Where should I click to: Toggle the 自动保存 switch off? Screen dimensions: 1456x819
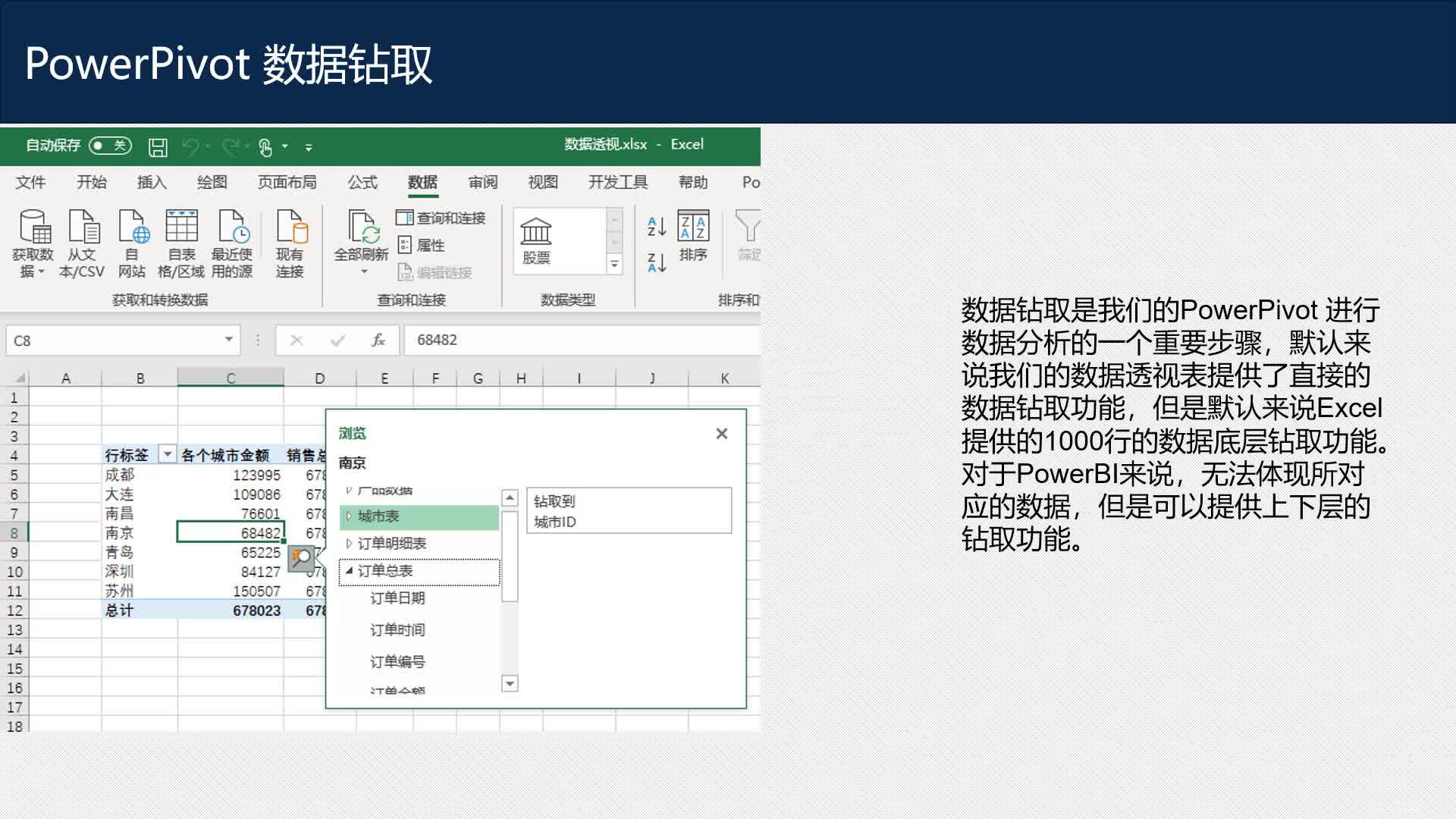(x=108, y=146)
